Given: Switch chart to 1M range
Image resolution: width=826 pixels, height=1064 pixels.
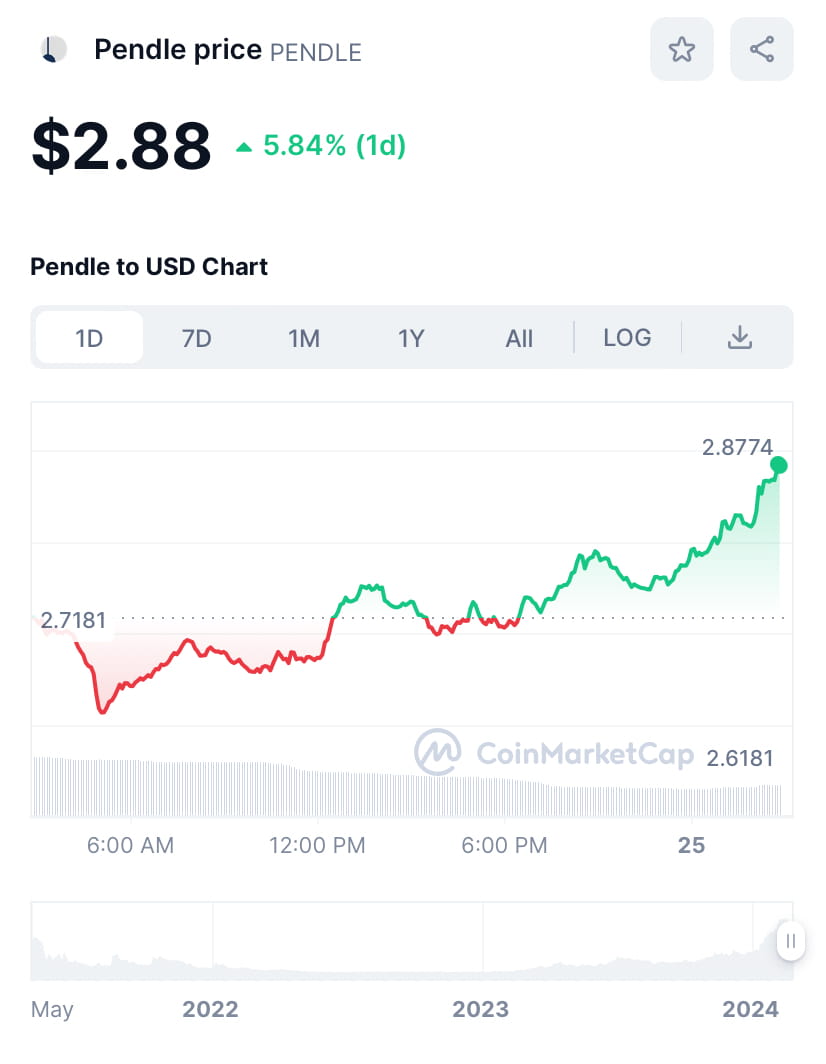Looking at the screenshot, I should pos(304,338).
